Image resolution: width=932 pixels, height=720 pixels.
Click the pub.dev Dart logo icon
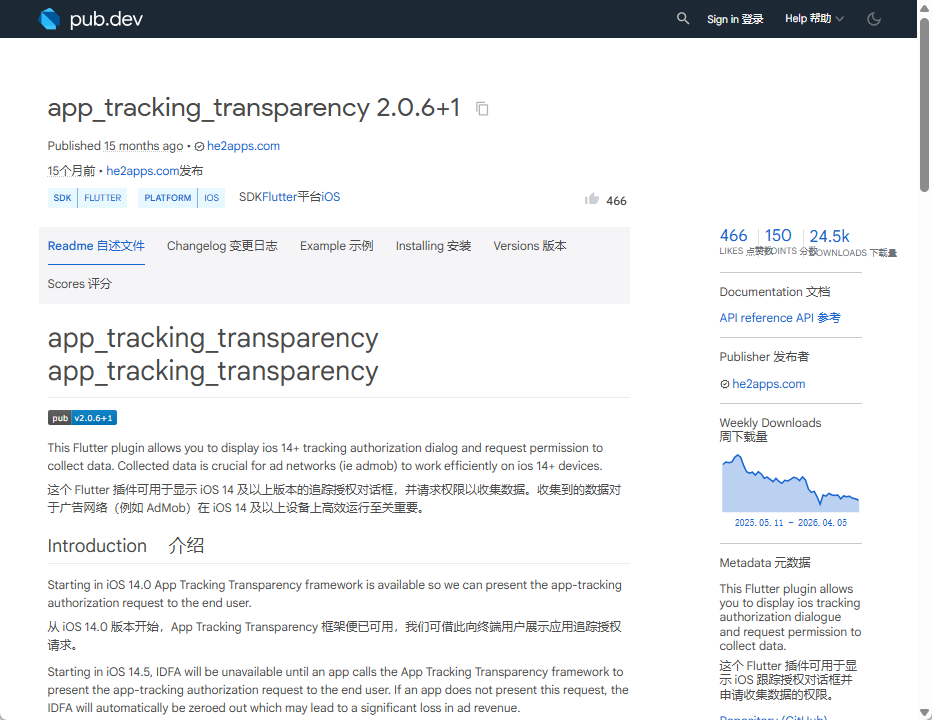click(49, 19)
